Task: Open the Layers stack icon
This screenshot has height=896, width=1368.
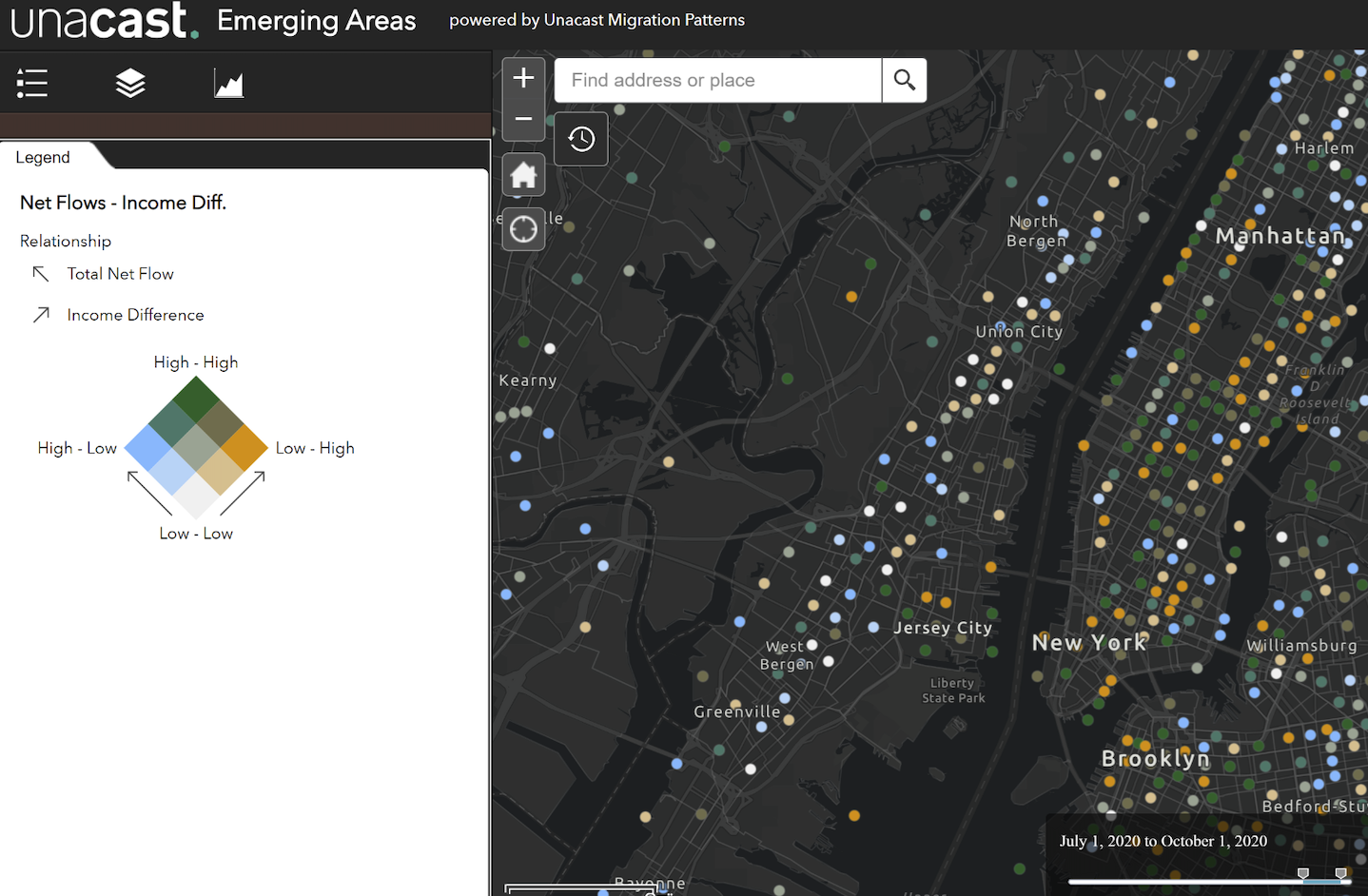Action: coord(130,84)
